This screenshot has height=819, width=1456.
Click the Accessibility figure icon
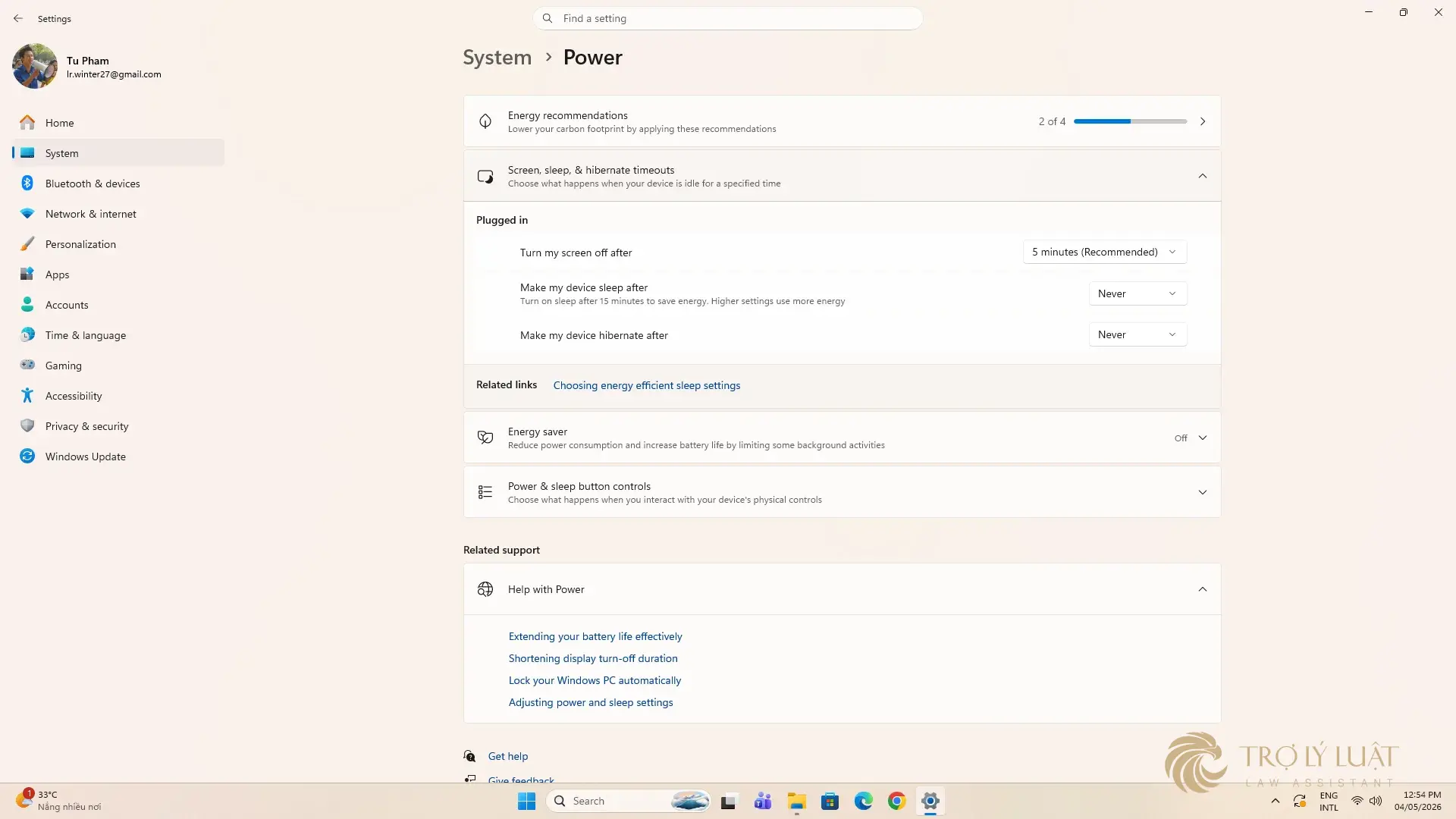27,396
